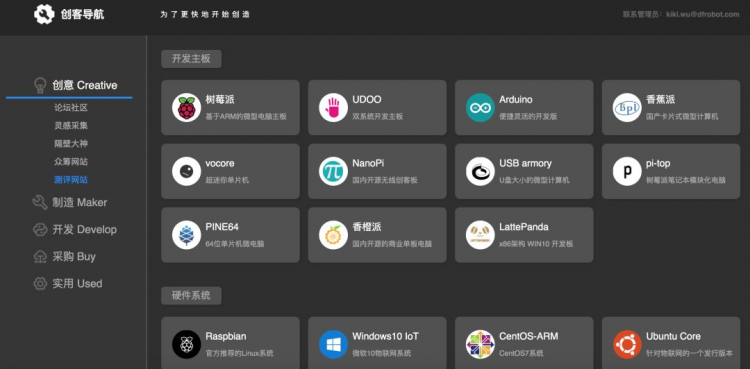Screen dimensions: 750x369
Task: Click the 创客导航 wrench logo icon
Action: [44, 14]
